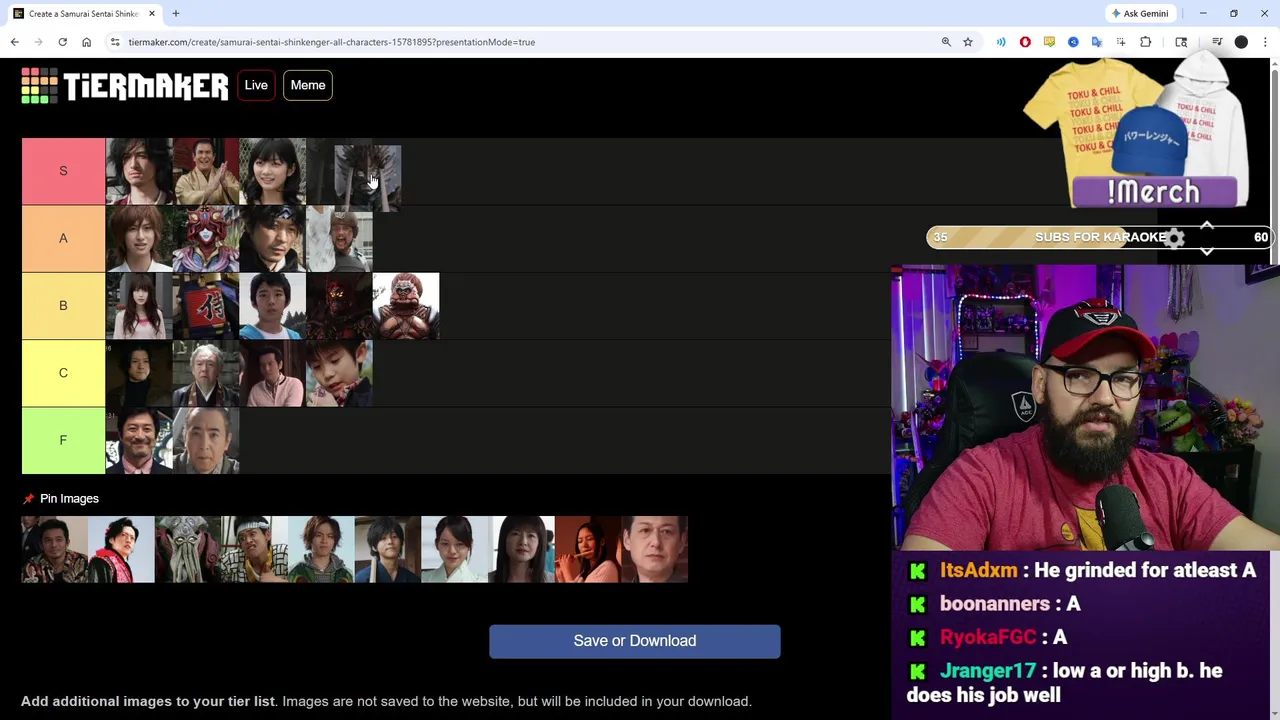Image resolution: width=1280 pixels, height=720 pixels.
Task: Click the screen capture selection extension icon
Action: [x=1121, y=42]
